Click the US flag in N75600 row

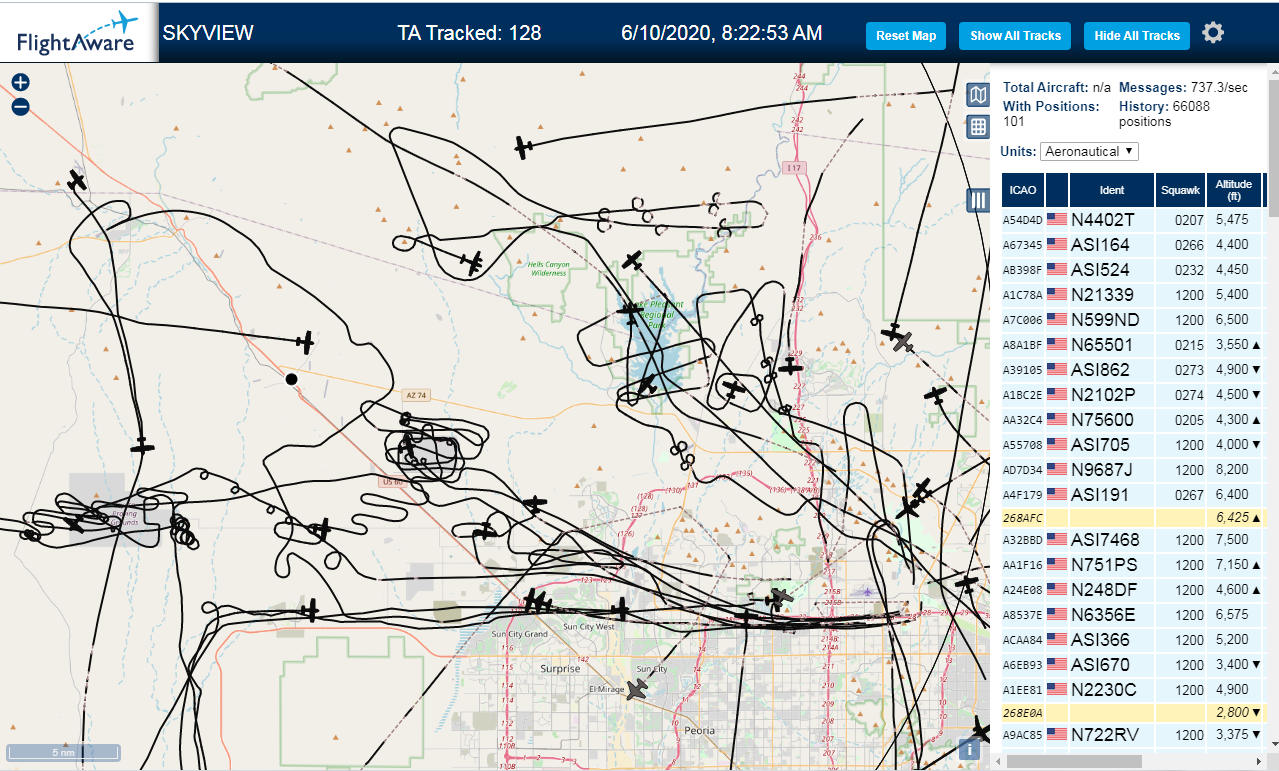click(1057, 420)
